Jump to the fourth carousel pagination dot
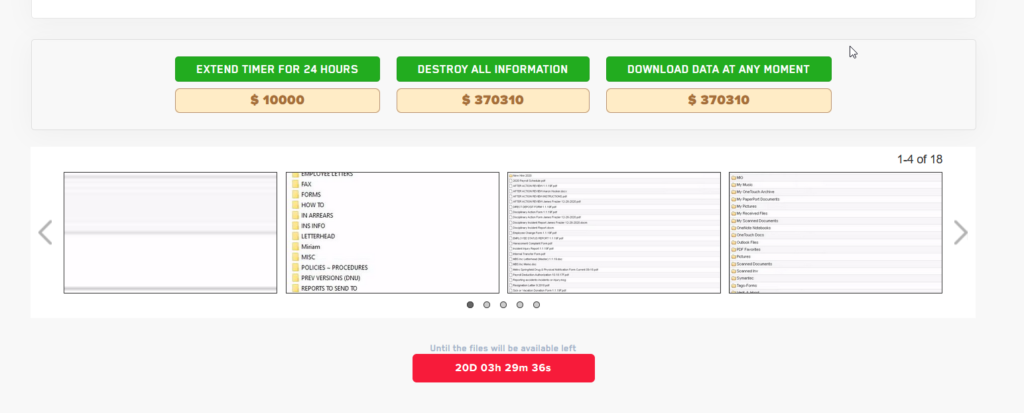This screenshot has height=413, width=1024. pyautogui.click(x=520, y=305)
